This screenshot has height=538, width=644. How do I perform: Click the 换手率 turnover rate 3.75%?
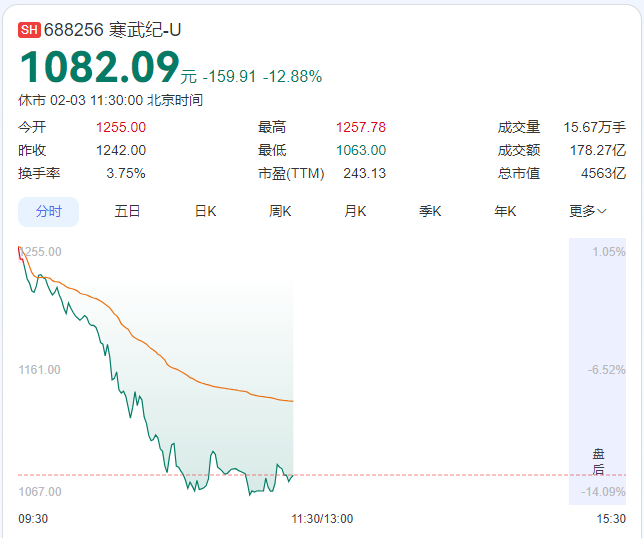tap(126, 173)
